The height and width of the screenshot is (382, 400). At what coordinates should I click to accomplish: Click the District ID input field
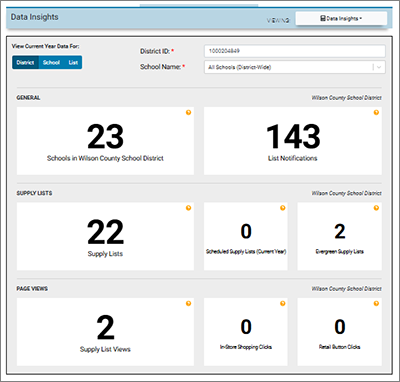(295, 51)
